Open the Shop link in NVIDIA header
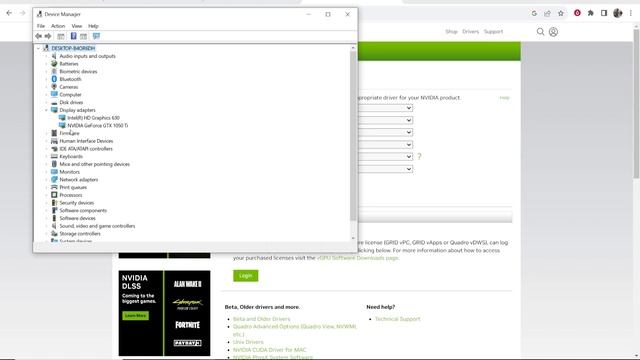 click(451, 31)
